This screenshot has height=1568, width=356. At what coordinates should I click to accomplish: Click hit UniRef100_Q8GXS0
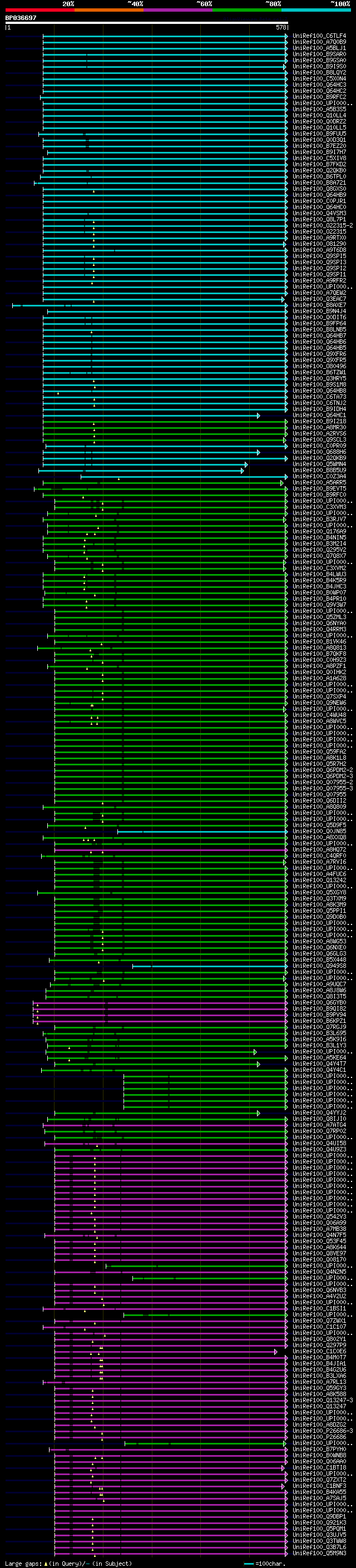[319, 189]
